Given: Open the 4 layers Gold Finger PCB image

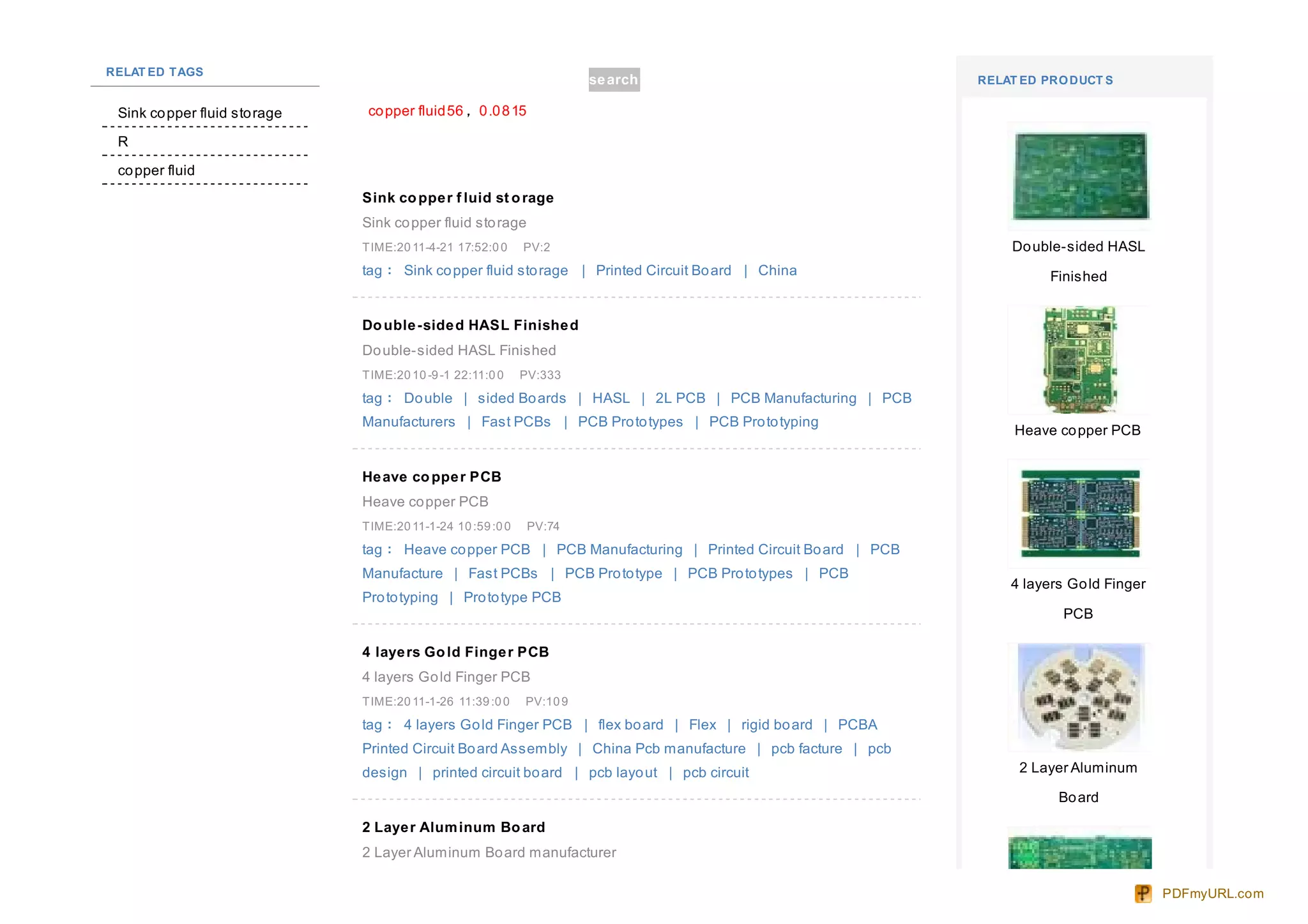Looking at the screenshot, I should 1079,514.
